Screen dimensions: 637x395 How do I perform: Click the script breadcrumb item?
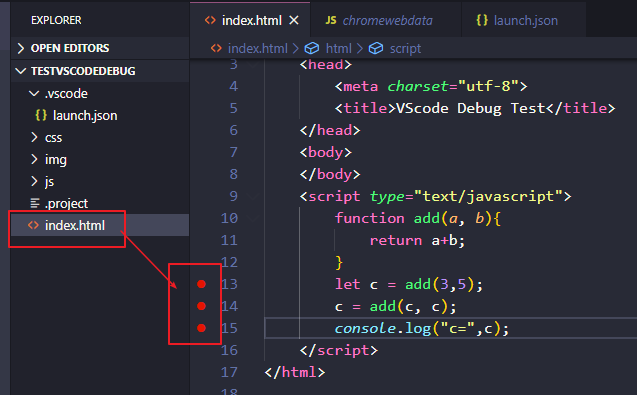(x=405, y=48)
